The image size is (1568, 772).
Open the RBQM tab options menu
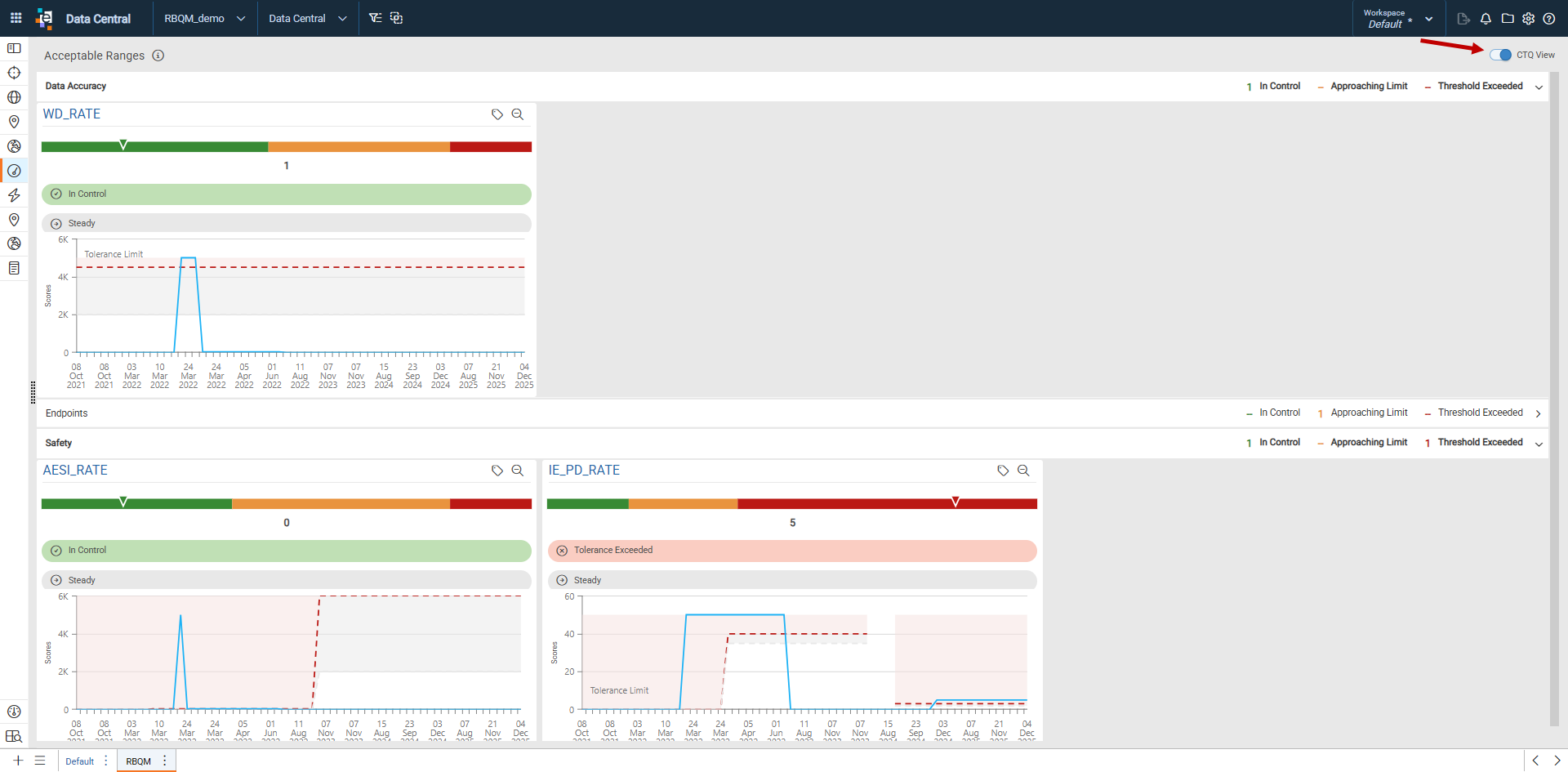pyautogui.click(x=165, y=761)
